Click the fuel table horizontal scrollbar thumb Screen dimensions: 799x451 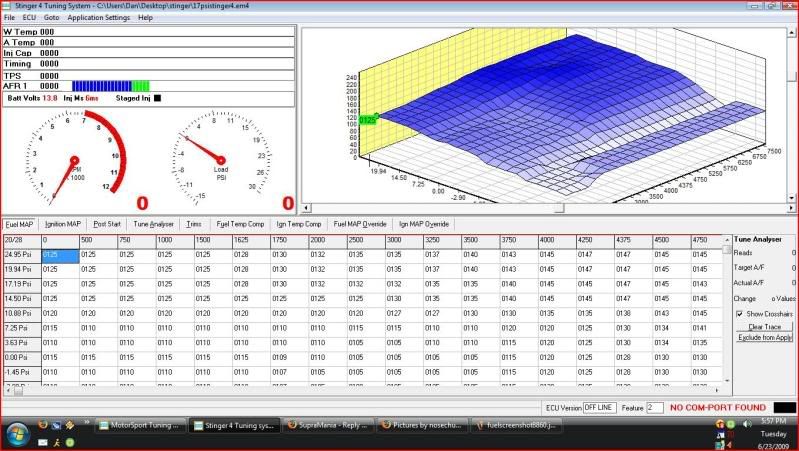[18, 391]
